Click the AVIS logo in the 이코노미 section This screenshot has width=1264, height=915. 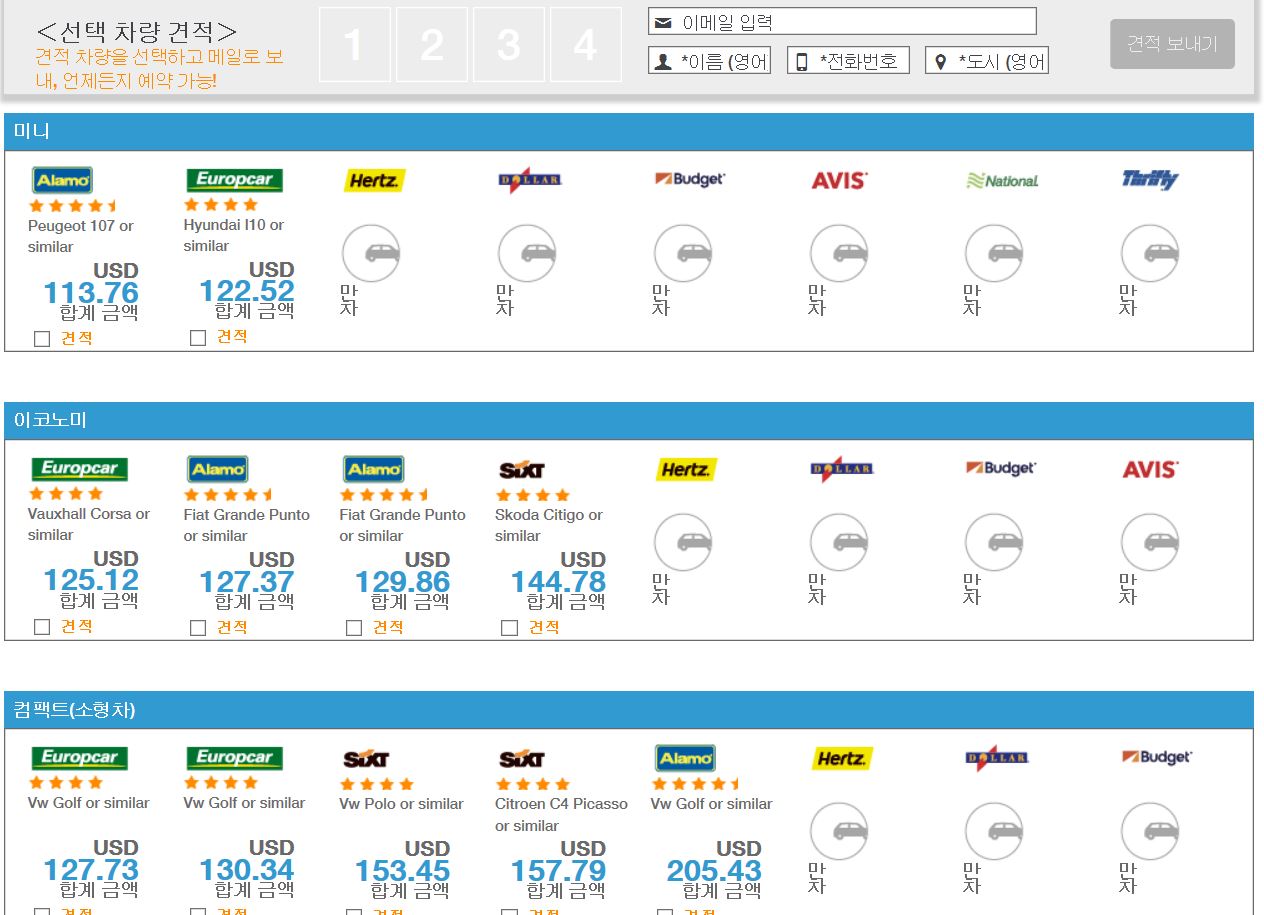click(x=1150, y=469)
